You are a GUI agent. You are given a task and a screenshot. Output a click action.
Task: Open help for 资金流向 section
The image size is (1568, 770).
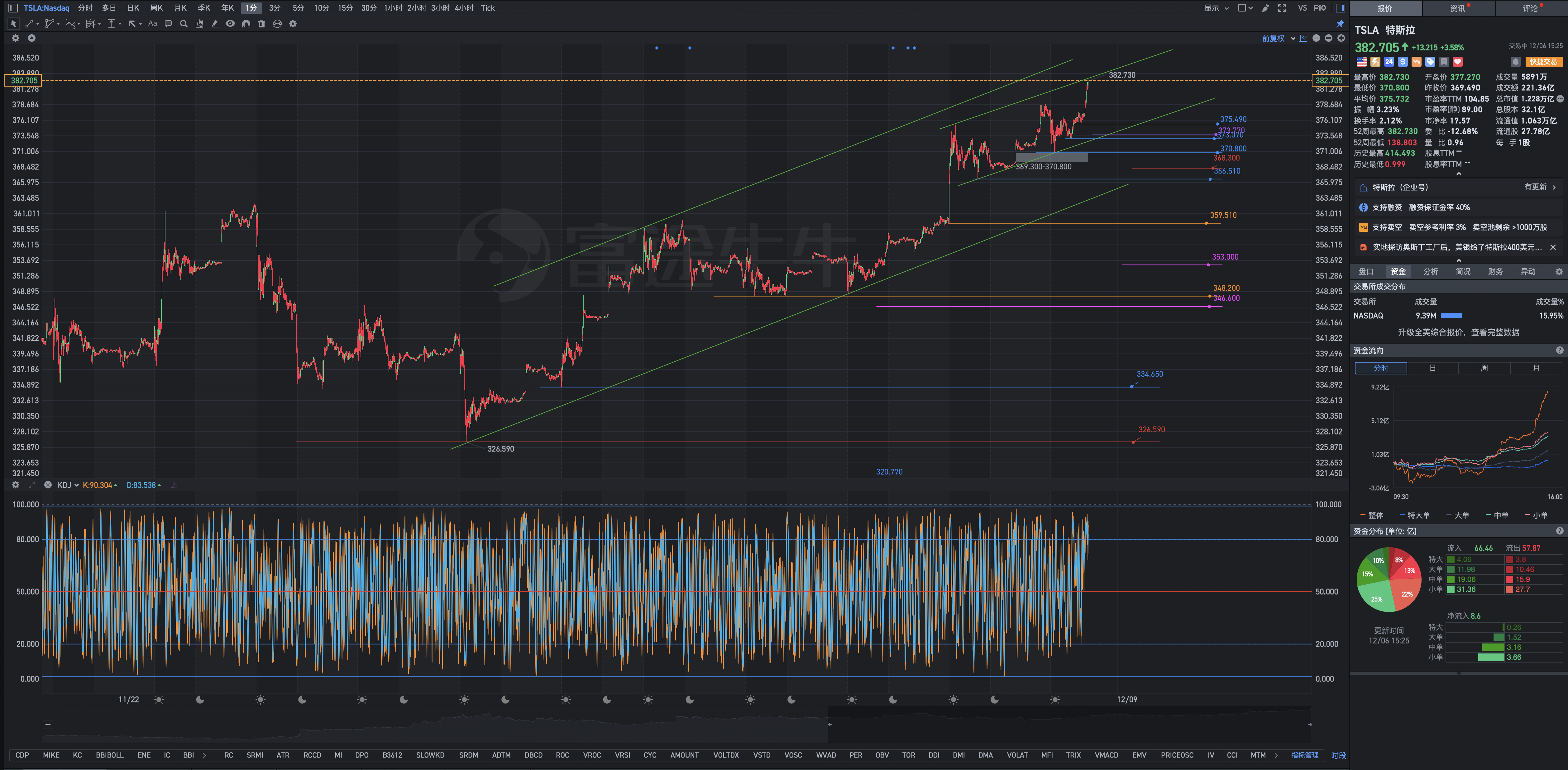(x=1560, y=350)
